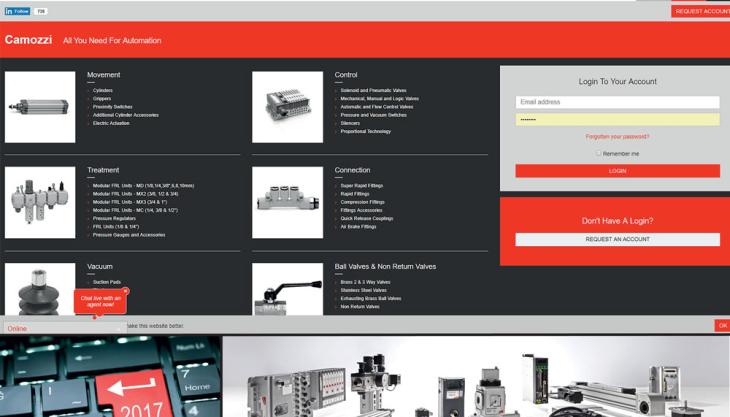Select Proximity Switches link
The height and width of the screenshot is (417, 730).
coord(112,107)
